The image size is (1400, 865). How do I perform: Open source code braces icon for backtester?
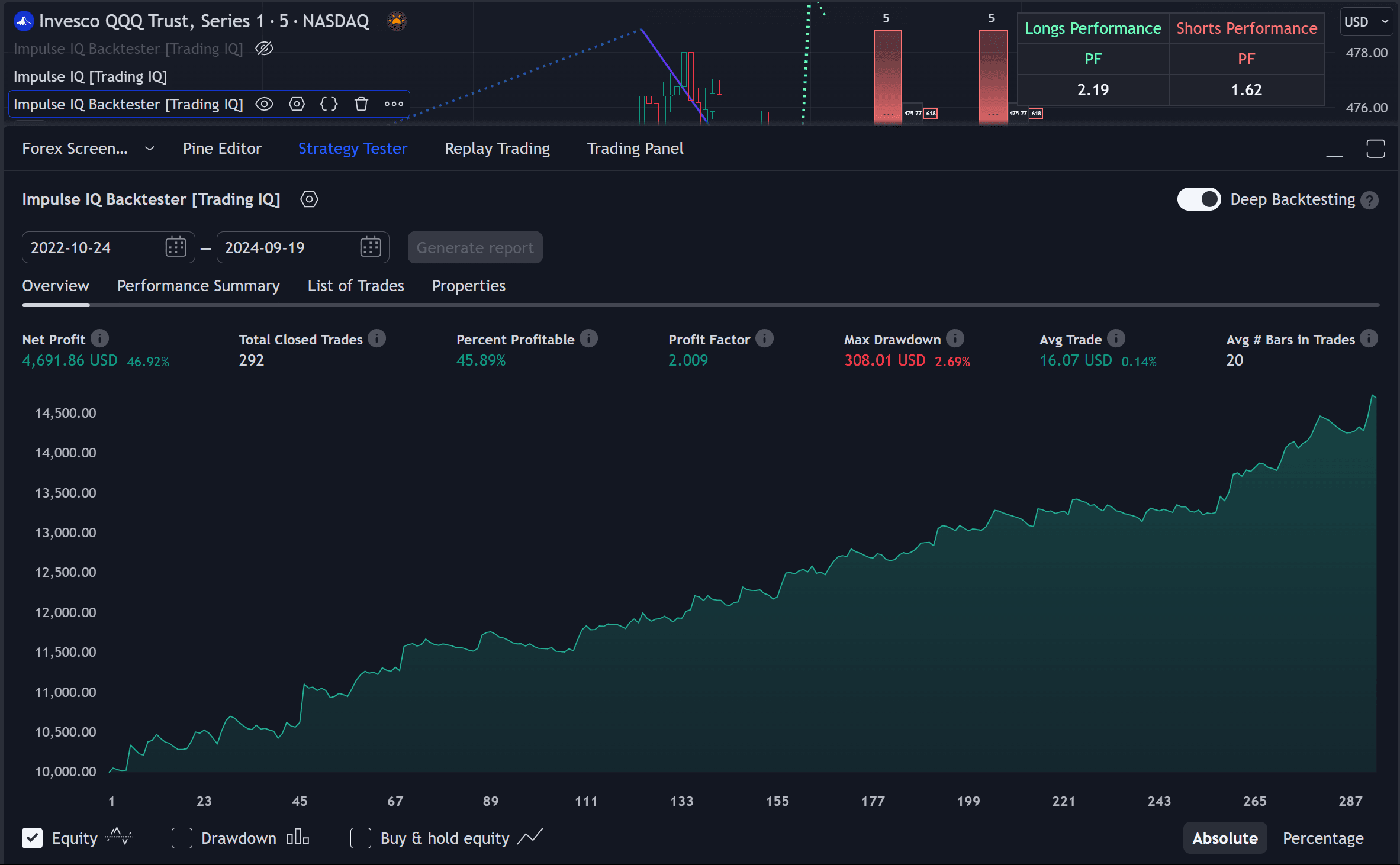tap(329, 104)
